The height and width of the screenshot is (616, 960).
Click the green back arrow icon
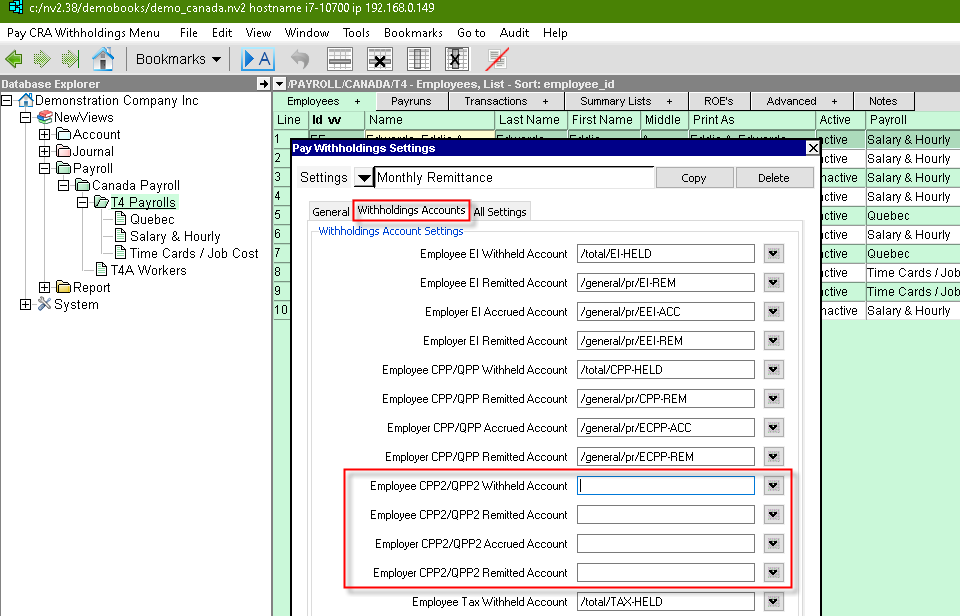click(14, 59)
